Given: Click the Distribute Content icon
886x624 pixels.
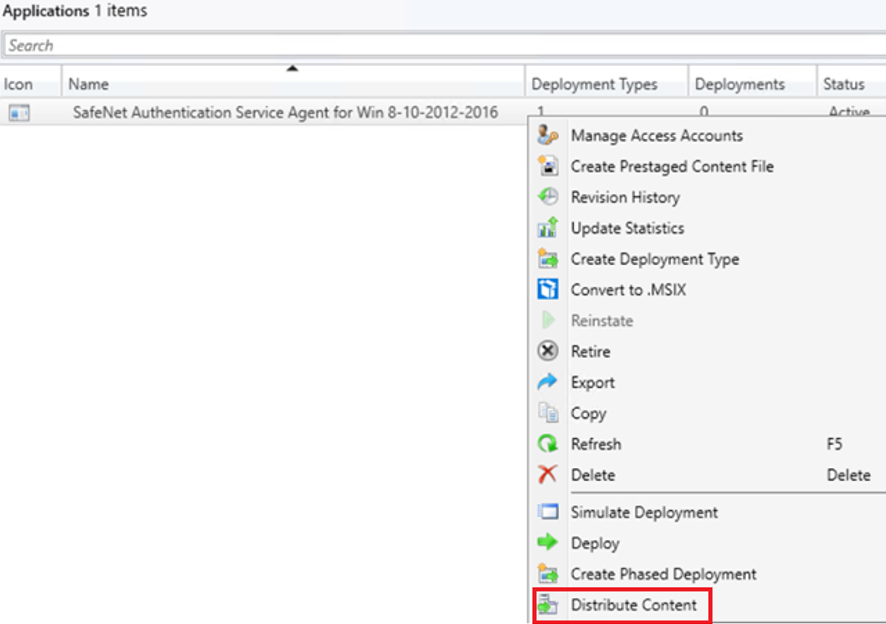Looking at the screenshot, I should click(x=547, y=605).
